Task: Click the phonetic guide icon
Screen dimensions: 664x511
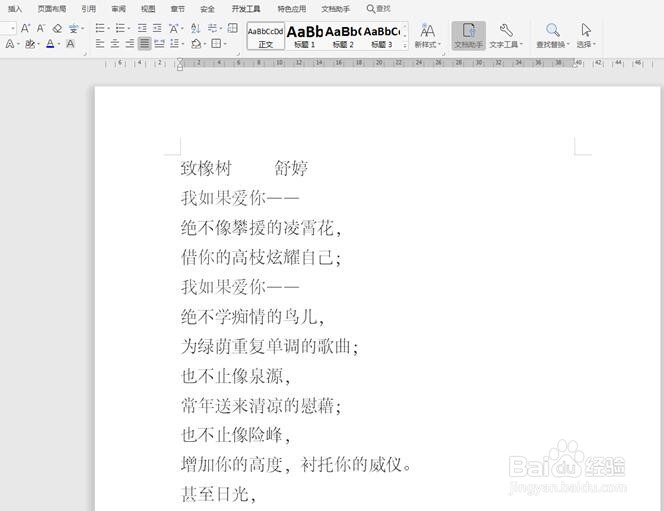Action: coord(73,28)
